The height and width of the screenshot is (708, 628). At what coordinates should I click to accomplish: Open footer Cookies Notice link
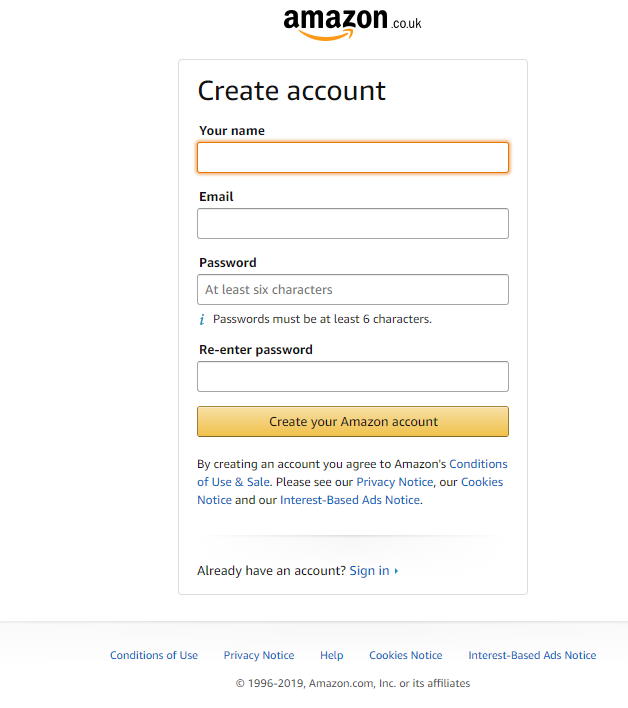pos(406,655)
